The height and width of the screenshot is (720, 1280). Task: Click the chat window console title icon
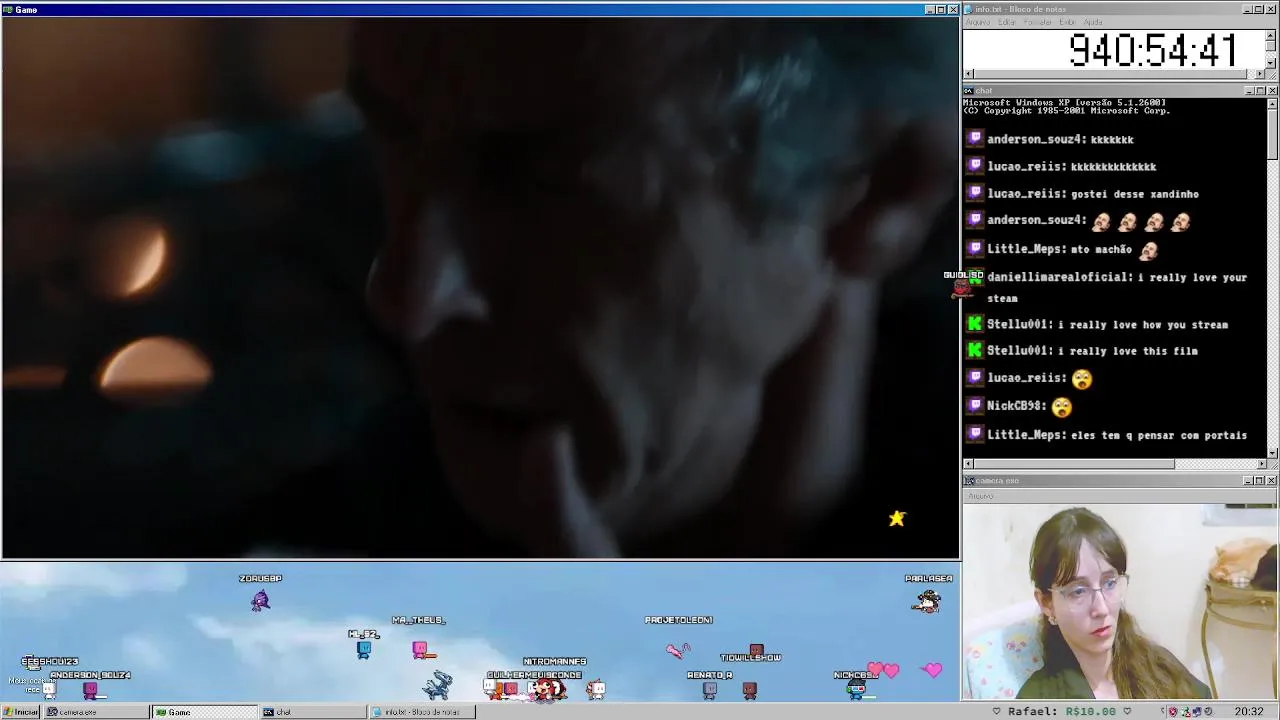click(968, 91)
